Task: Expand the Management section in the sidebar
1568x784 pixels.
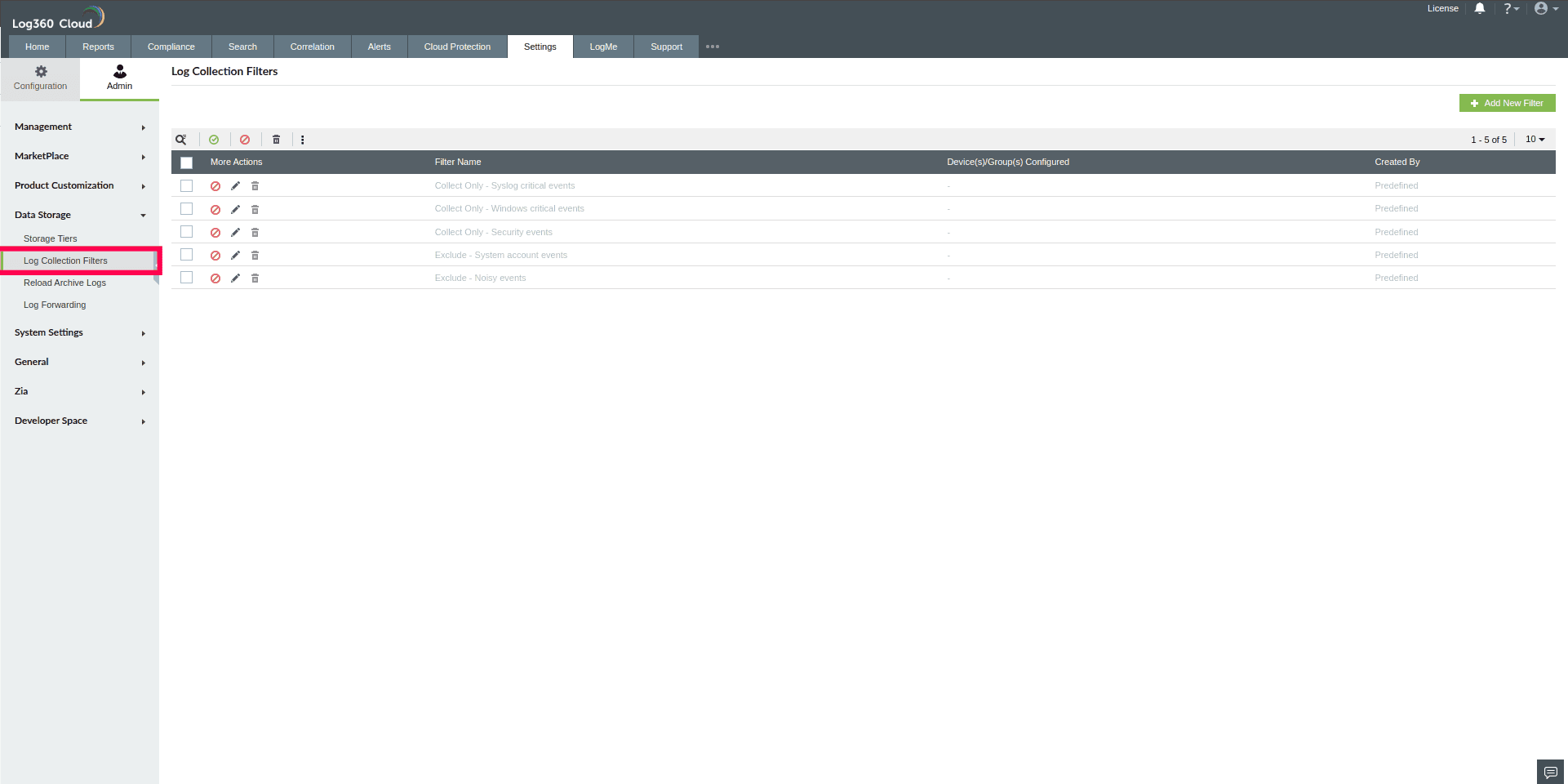Action: click(78, 127)
